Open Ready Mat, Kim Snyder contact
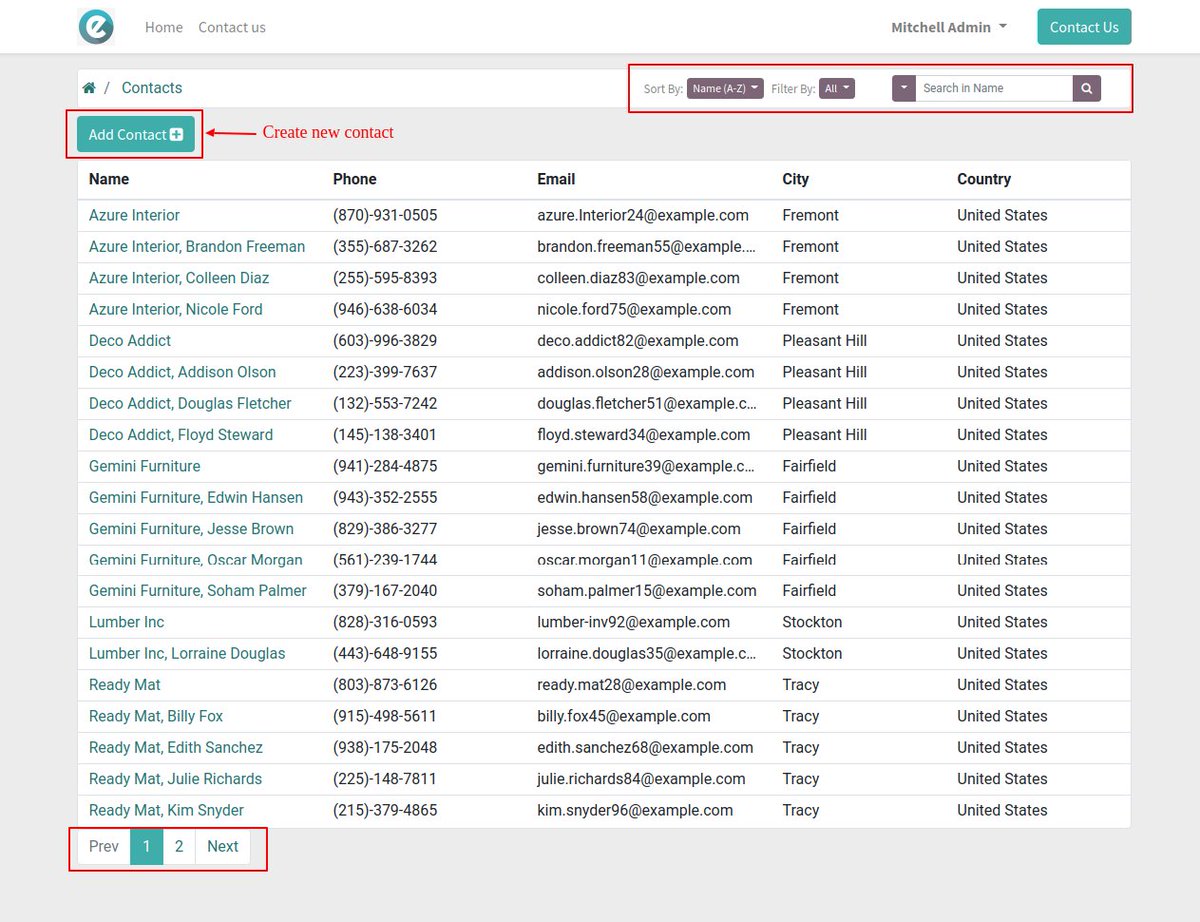Viewport: 1200px width, 922px height. coord(166,810)
